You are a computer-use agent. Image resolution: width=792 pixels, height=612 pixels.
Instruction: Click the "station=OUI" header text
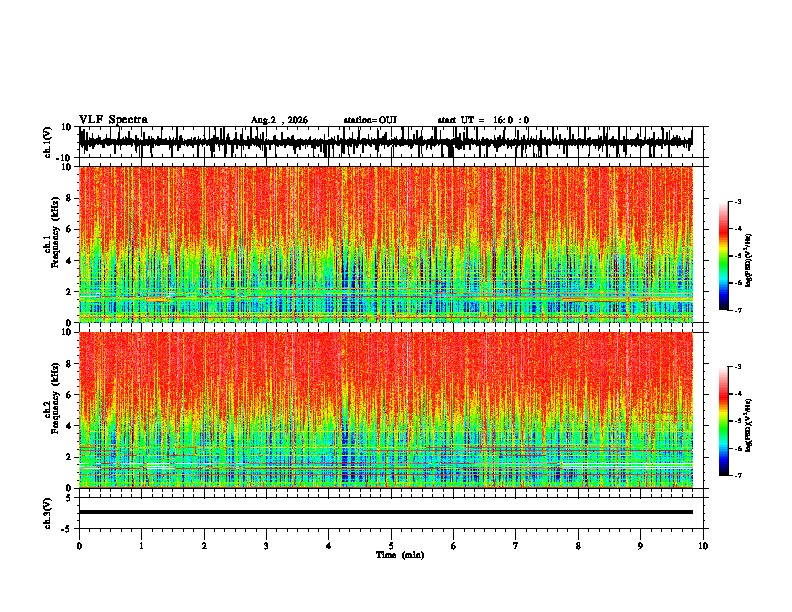[x=370, y=120]
